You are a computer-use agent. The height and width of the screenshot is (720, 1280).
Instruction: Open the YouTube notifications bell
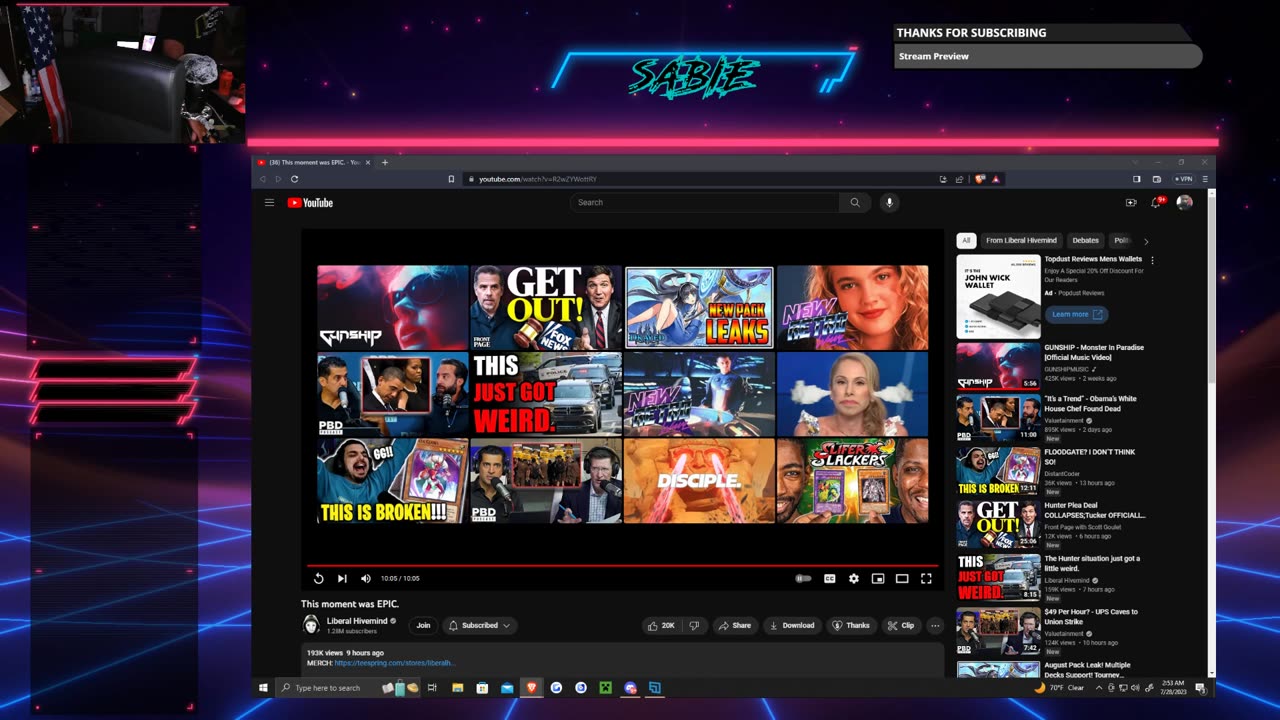1156,202
